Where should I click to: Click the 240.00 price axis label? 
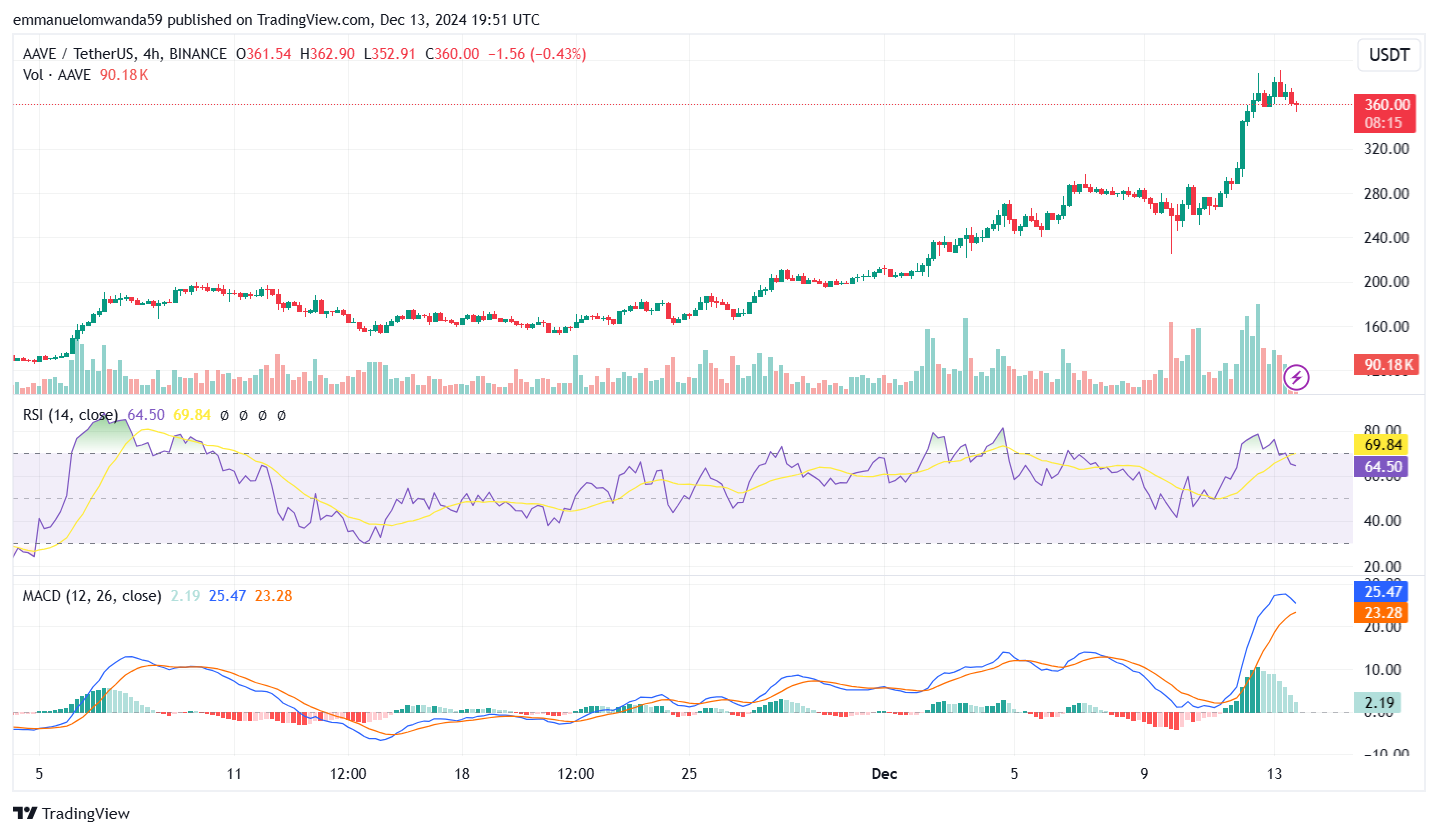[x=1386, y=237]
